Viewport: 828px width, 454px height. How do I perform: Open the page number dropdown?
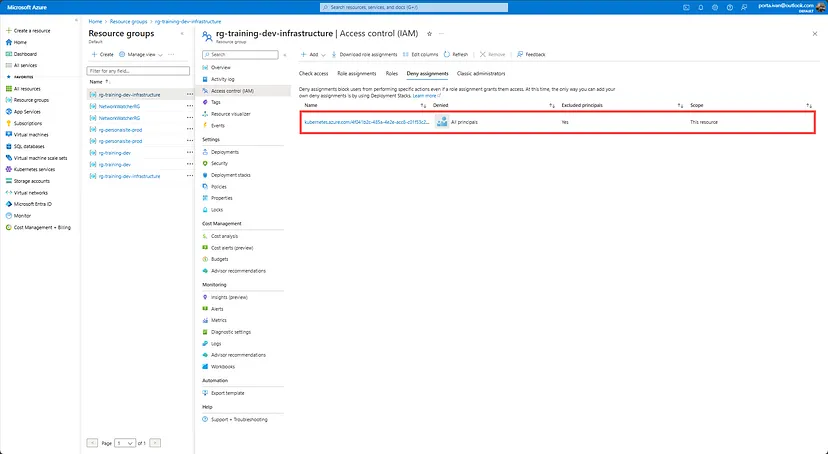[x=125, y=443]
